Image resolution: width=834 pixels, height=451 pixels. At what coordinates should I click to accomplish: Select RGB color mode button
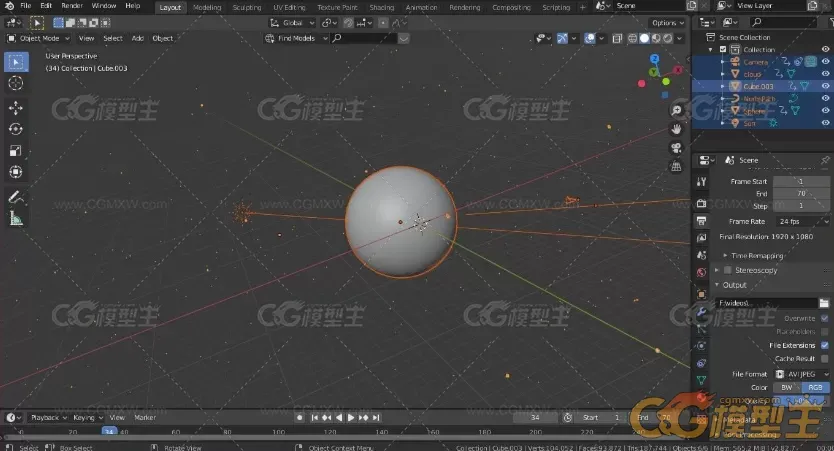(x=815, y=388)
